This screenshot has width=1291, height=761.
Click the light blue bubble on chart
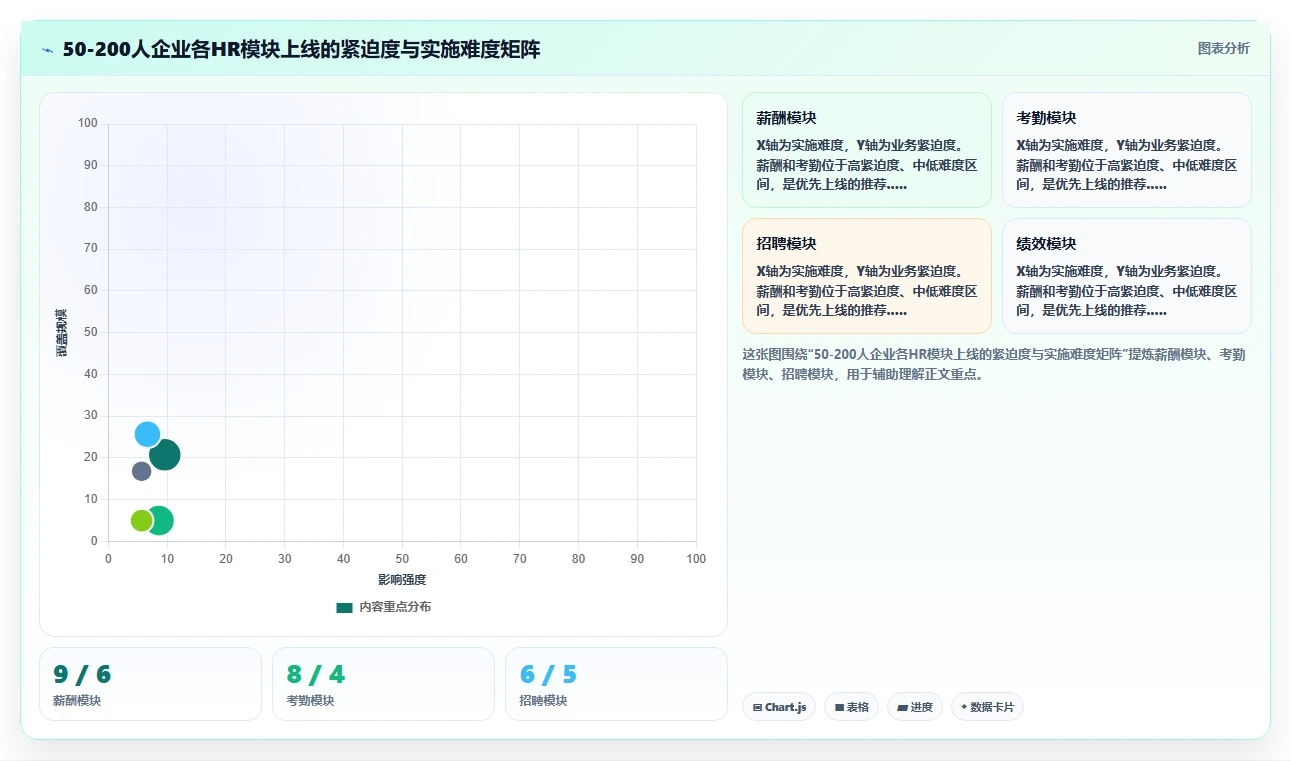click(x=147, y=434)
